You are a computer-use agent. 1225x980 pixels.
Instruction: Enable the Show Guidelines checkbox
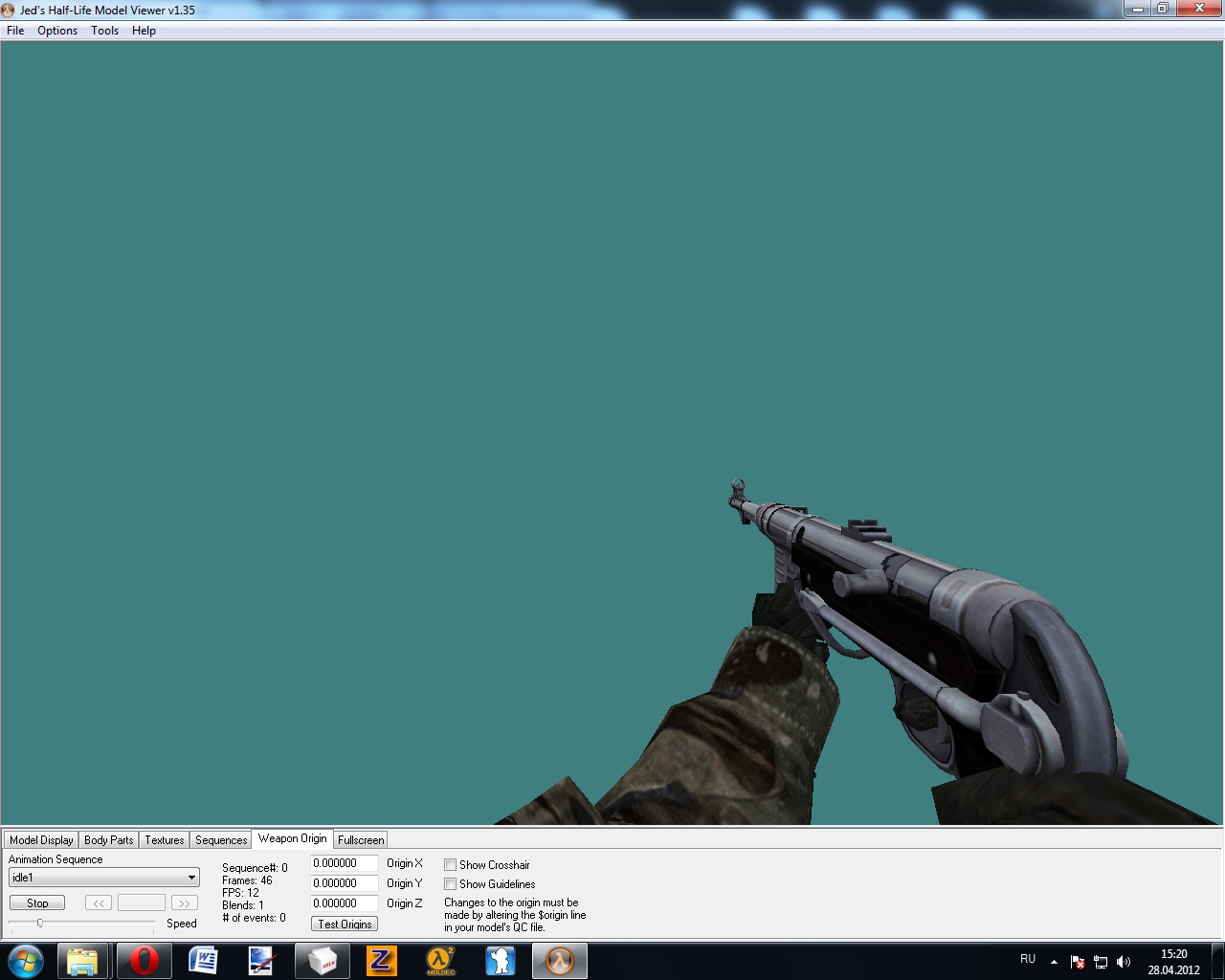(450, 884)
